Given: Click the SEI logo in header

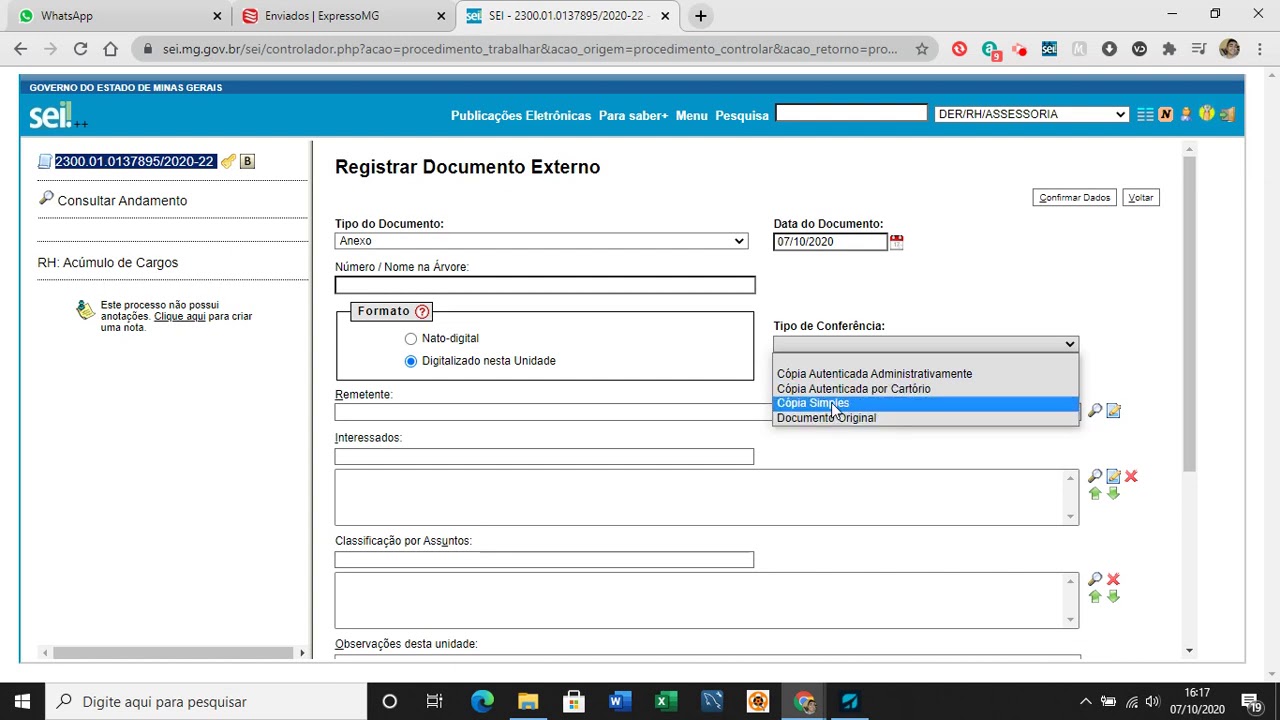Looking at the screenshot, I should tap(57, 116).
